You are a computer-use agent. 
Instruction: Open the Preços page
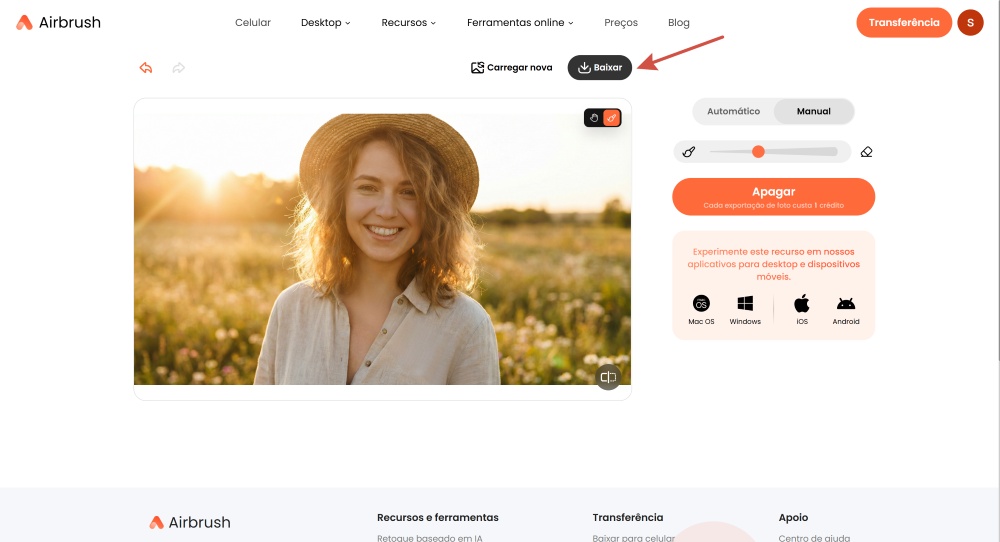[621, 22]
